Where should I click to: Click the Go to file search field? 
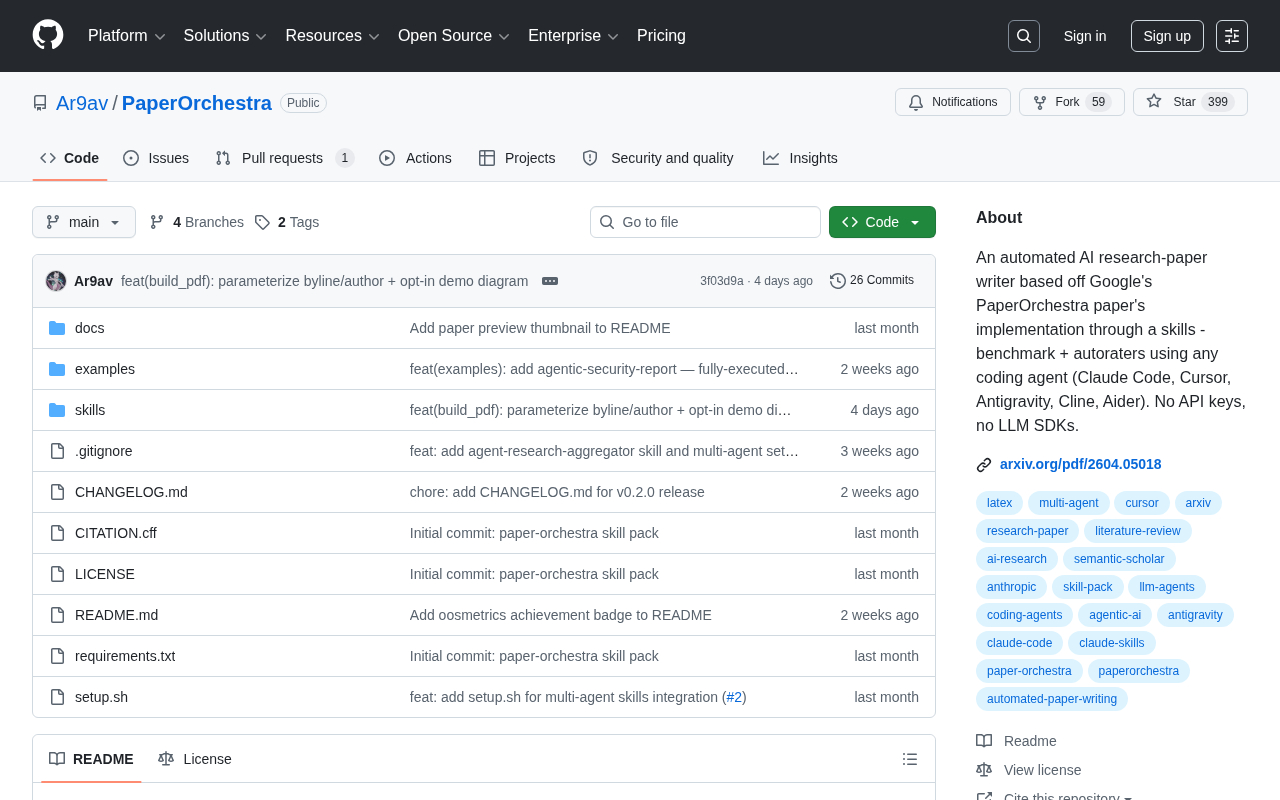coord(705,222)
